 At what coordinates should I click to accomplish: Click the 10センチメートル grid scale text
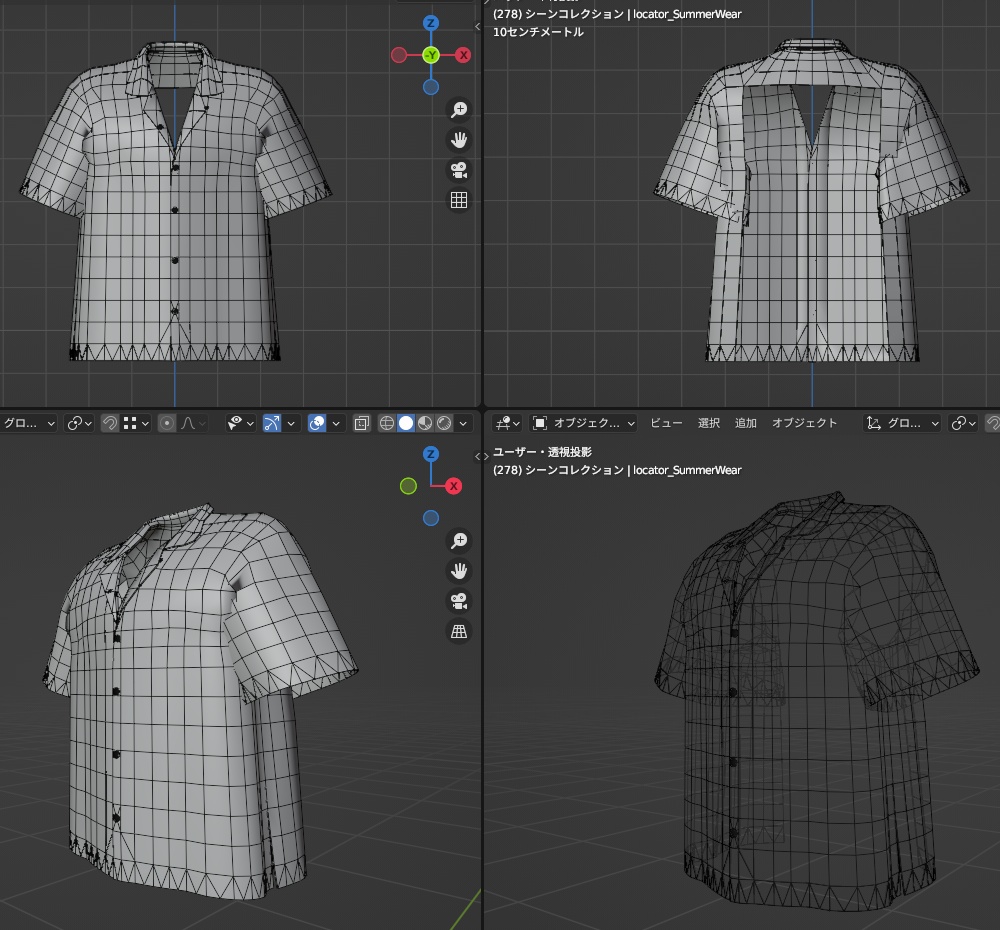tap(538, 32)
